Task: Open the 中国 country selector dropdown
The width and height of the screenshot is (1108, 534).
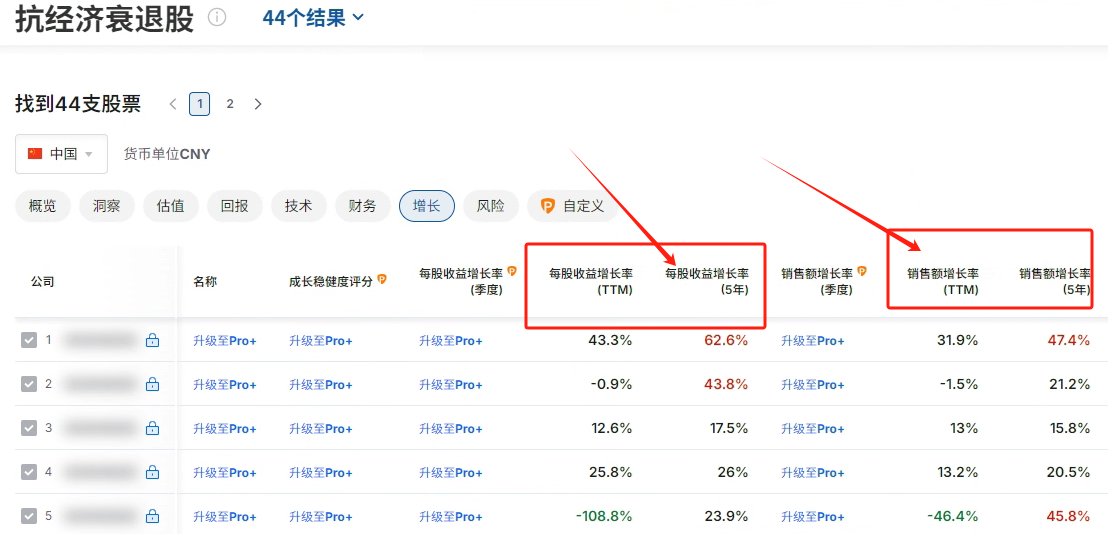Action: pos(61,154)
